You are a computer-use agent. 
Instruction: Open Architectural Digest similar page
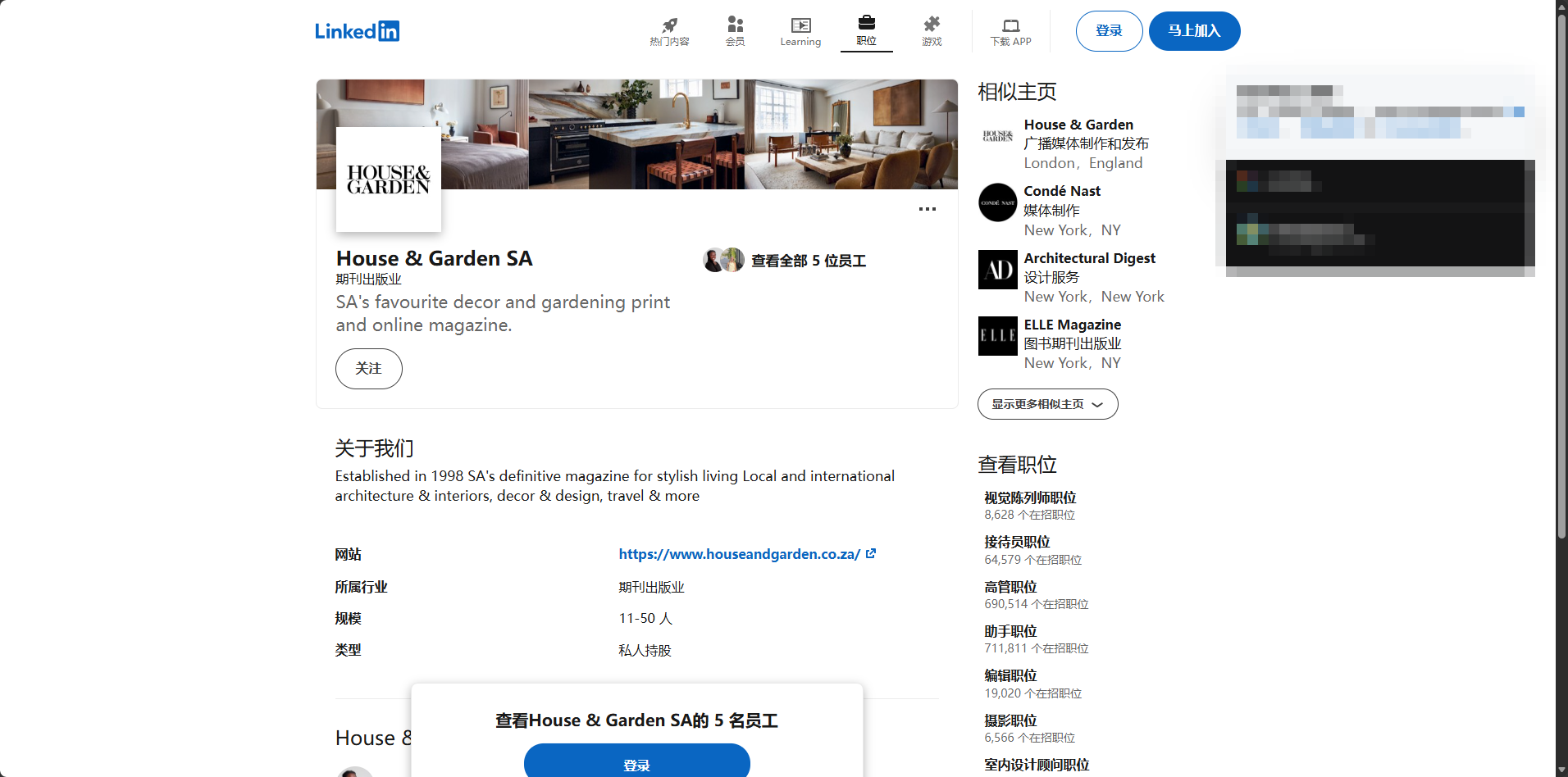(x=1089, y=258)
